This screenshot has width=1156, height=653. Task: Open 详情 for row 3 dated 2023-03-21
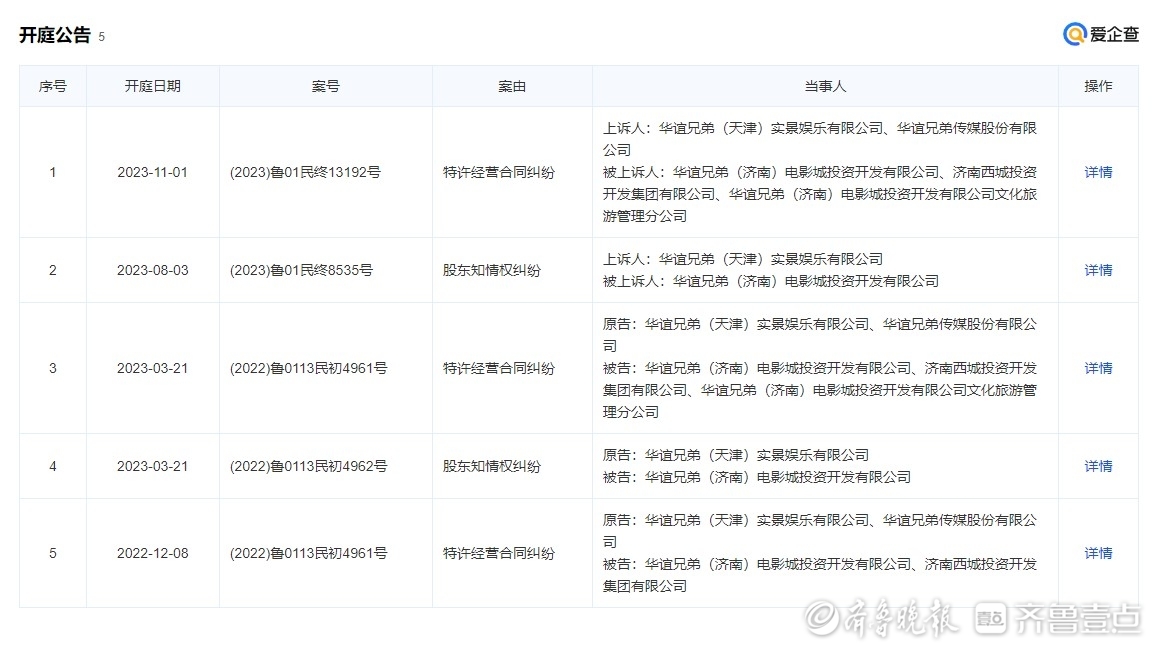click(1098, 368)
